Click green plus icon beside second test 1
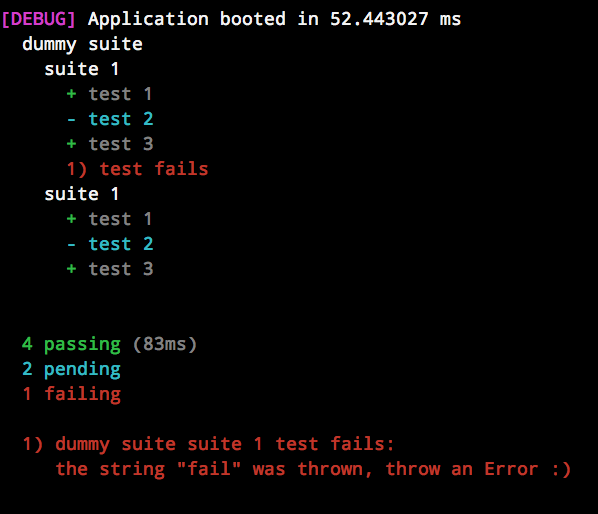Image resolution: width=598 pixels, height=514 pixels. [x=71, y=219]
